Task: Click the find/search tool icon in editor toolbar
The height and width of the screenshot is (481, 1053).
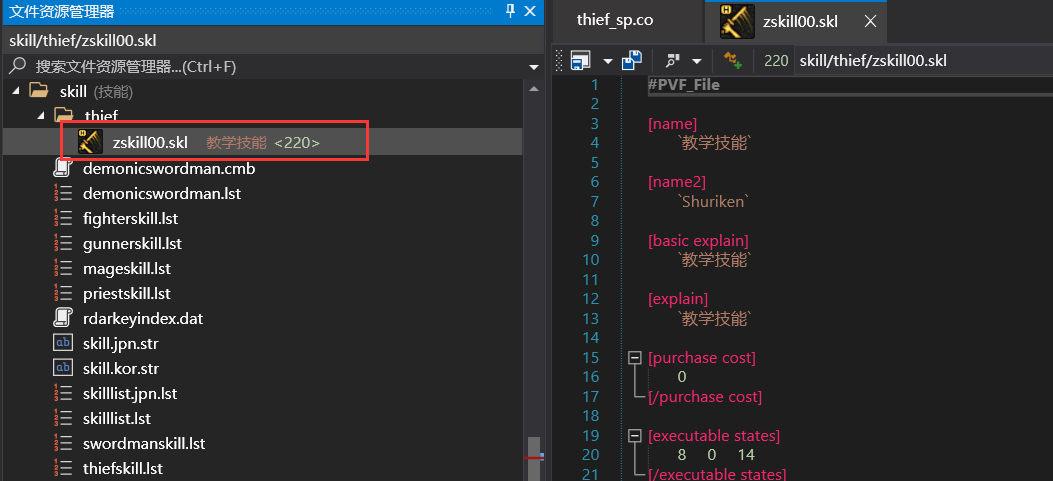Action: [672, 60]
